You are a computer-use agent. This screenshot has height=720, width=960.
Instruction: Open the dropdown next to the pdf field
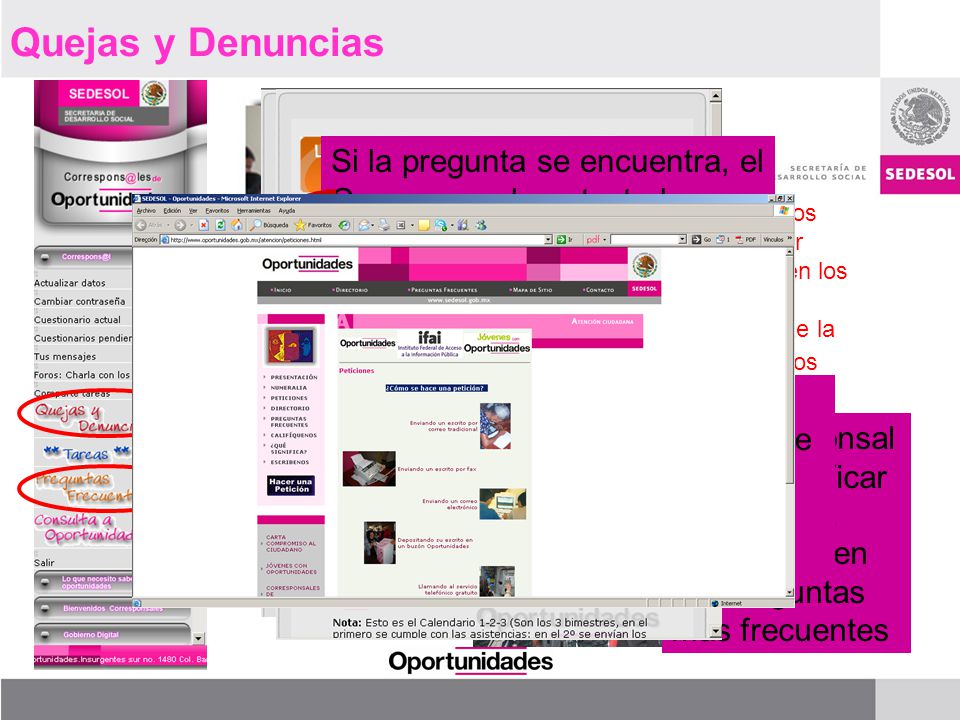(683, 239)
